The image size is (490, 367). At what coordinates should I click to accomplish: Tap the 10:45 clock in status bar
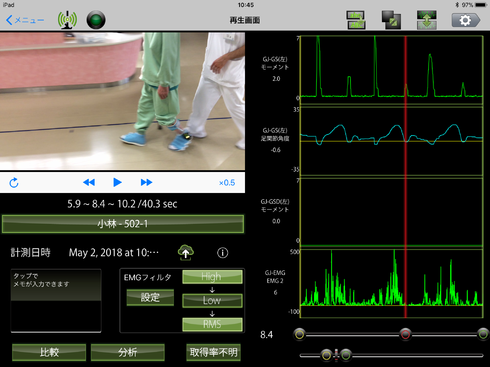[x=246, y=5]
